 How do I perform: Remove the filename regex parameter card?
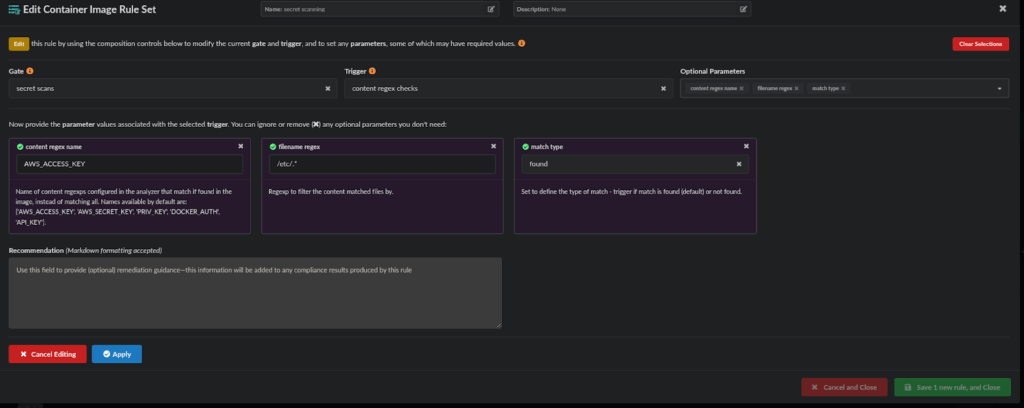click(493, 146)
